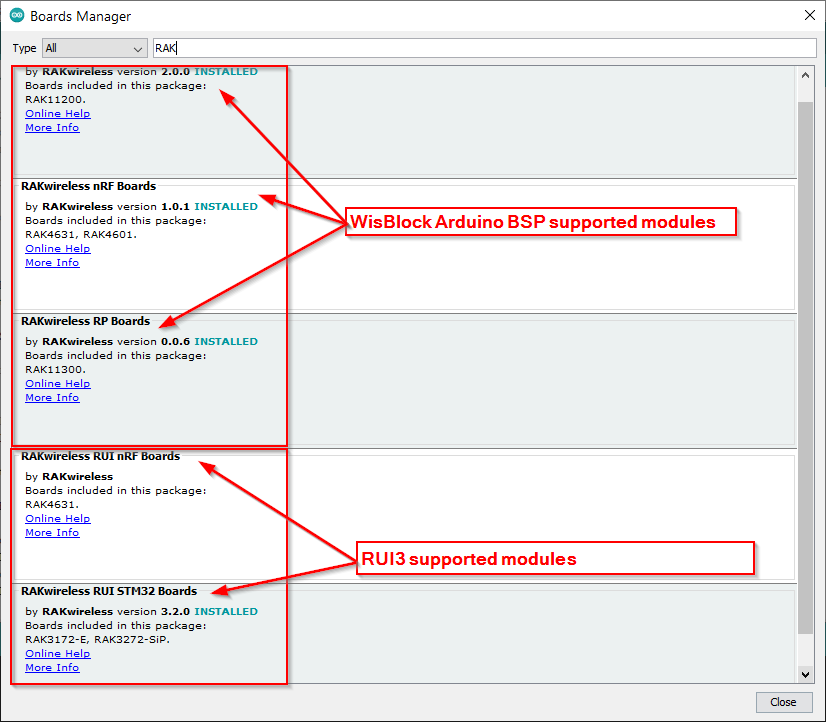Select the RAKwireless RP Boards title
826x722 pixels.
(x=85, y=321)
